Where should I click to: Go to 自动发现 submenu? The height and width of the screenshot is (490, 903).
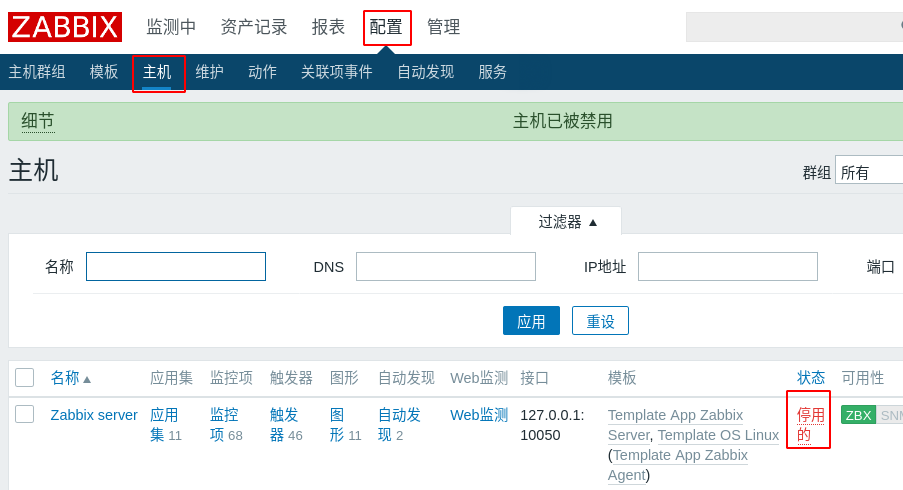(426, 72)
